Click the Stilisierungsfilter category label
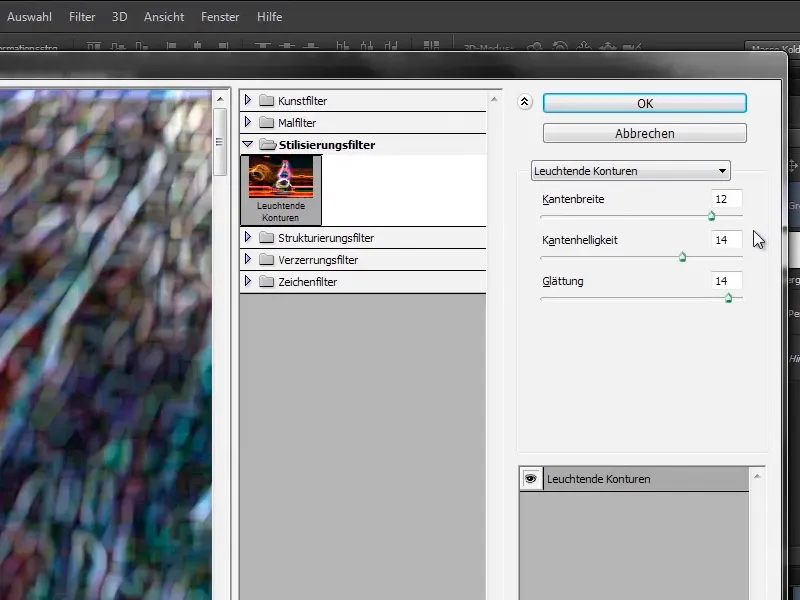The image size is (800, 600). tap(327, 145)
